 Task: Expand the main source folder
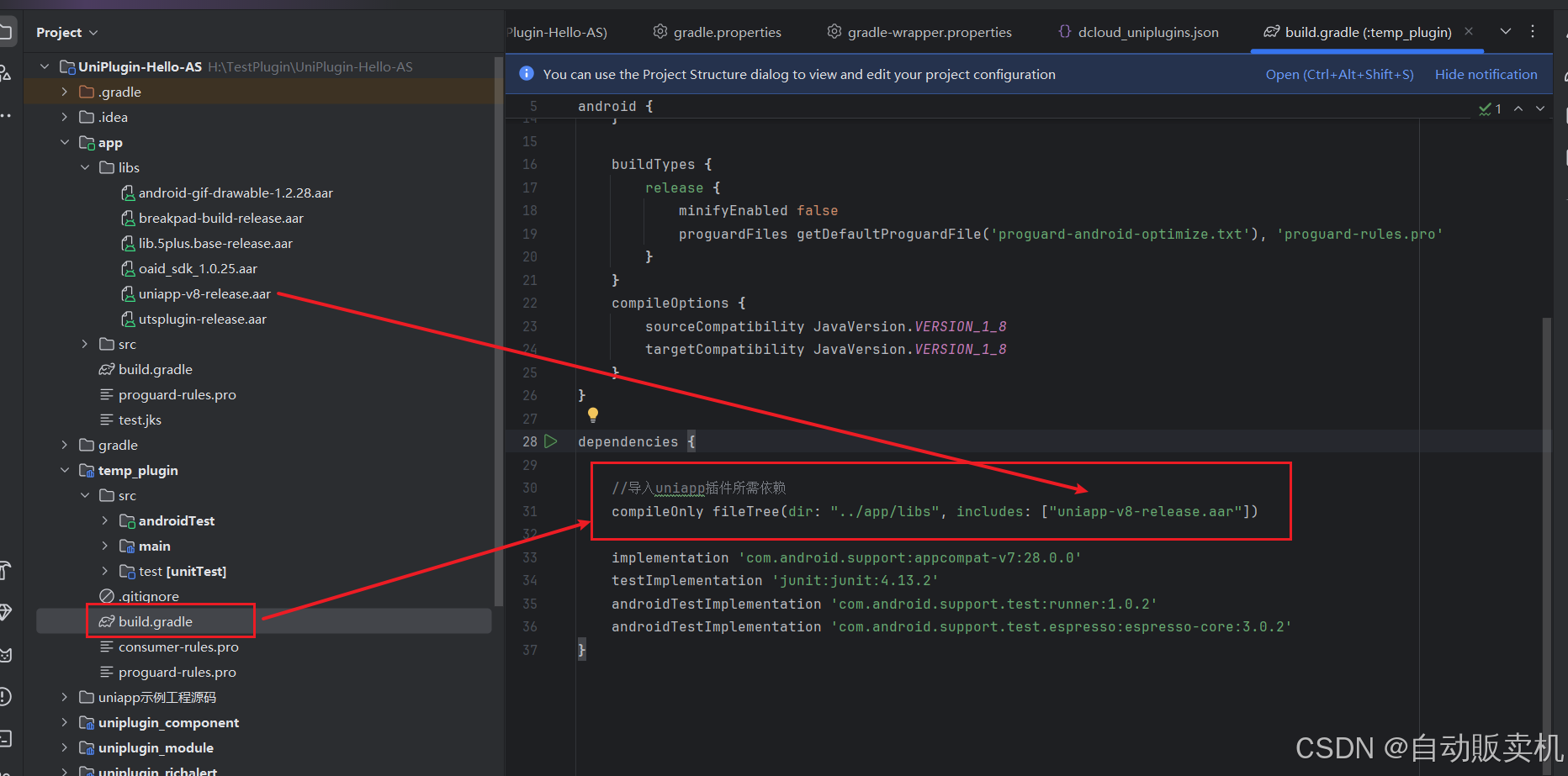point(105,546)
